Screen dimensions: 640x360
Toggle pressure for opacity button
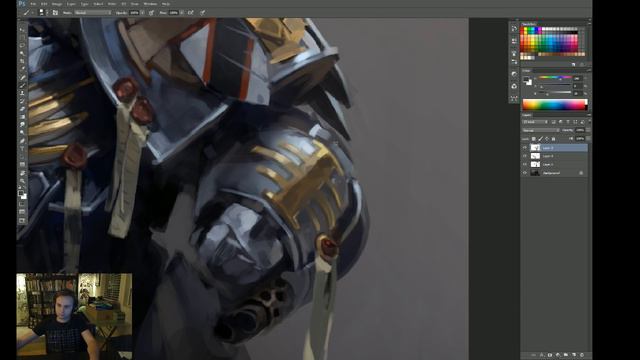point(151,13)
